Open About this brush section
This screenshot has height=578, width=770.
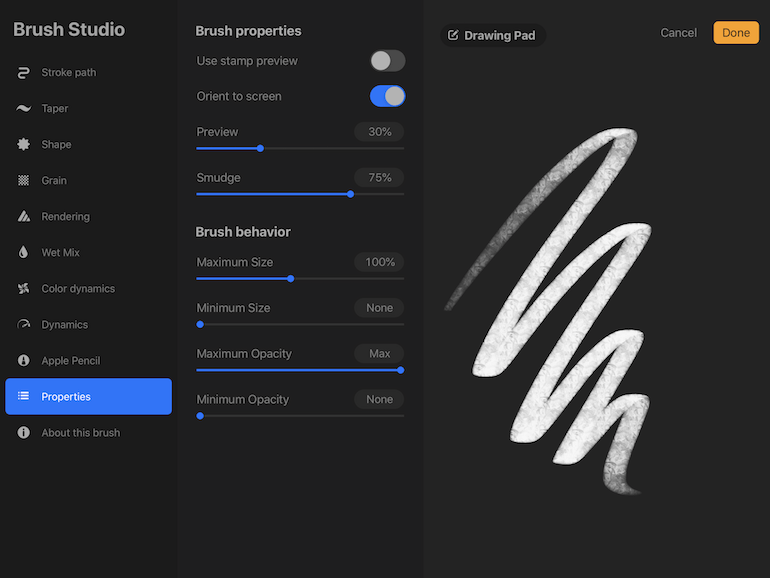pos(88,433)
